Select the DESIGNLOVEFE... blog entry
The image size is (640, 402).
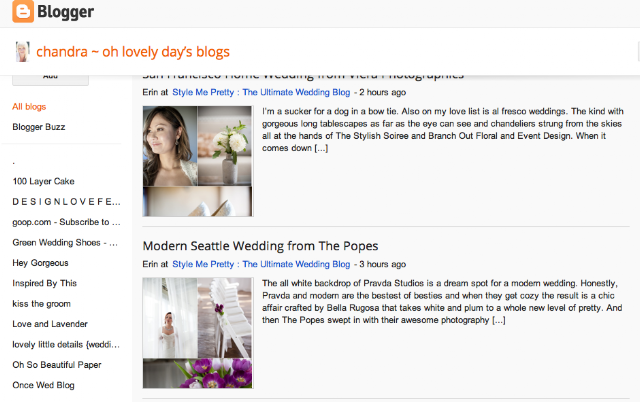(x=67, y=202)
